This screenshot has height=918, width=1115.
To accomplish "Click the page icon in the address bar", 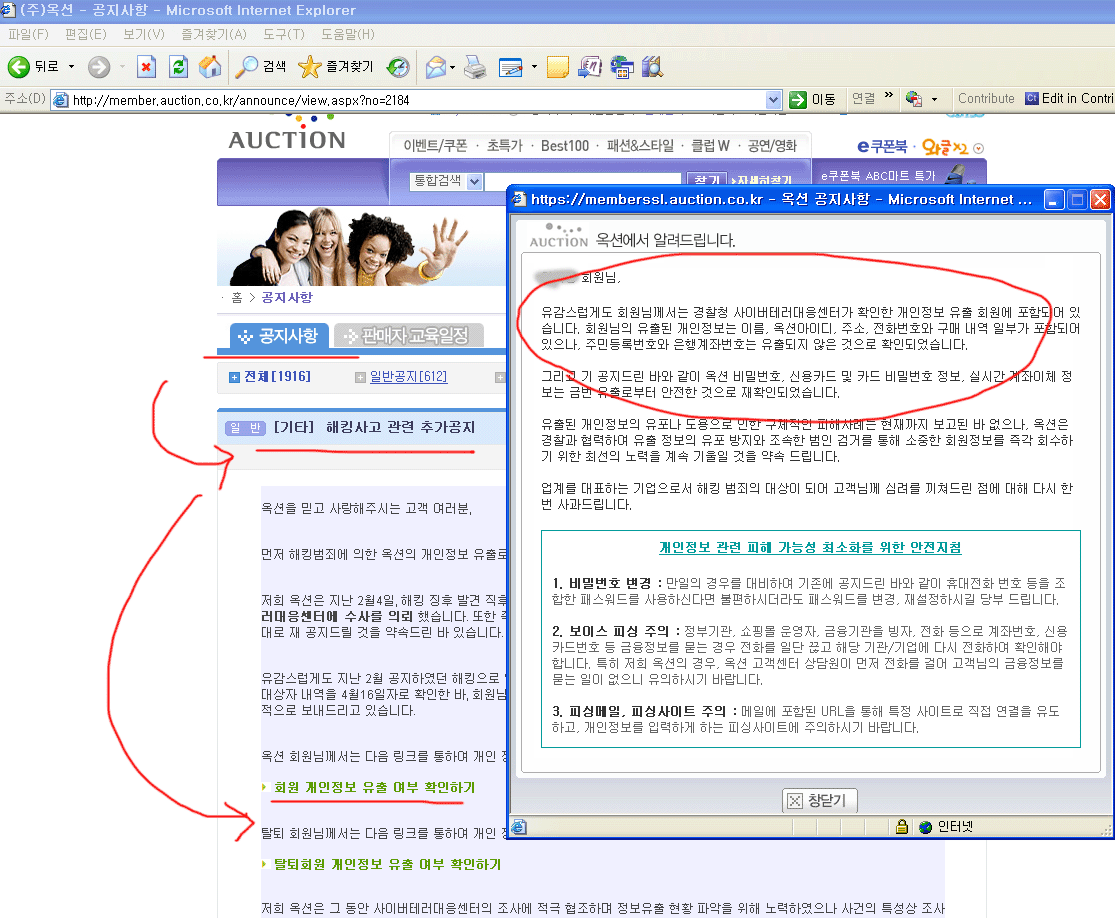I will pos(61,100).
